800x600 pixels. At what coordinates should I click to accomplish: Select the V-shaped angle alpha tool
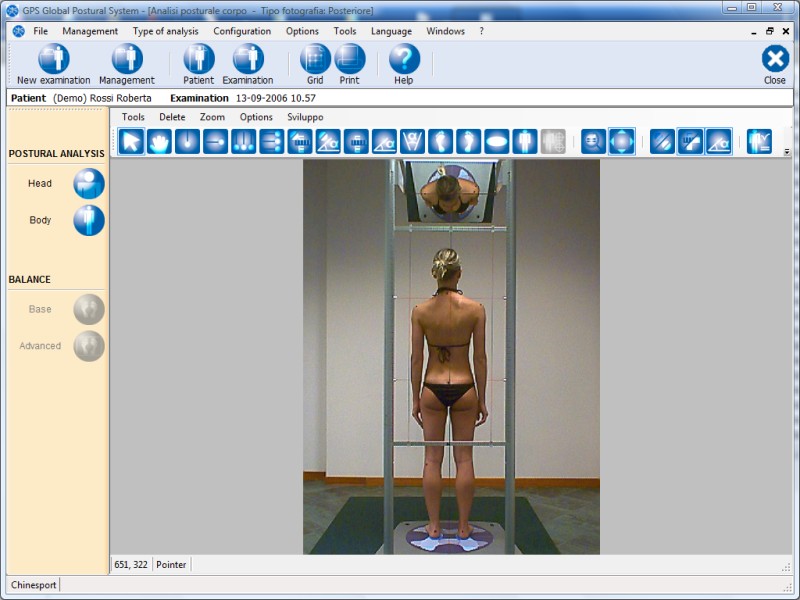(412, 141)
